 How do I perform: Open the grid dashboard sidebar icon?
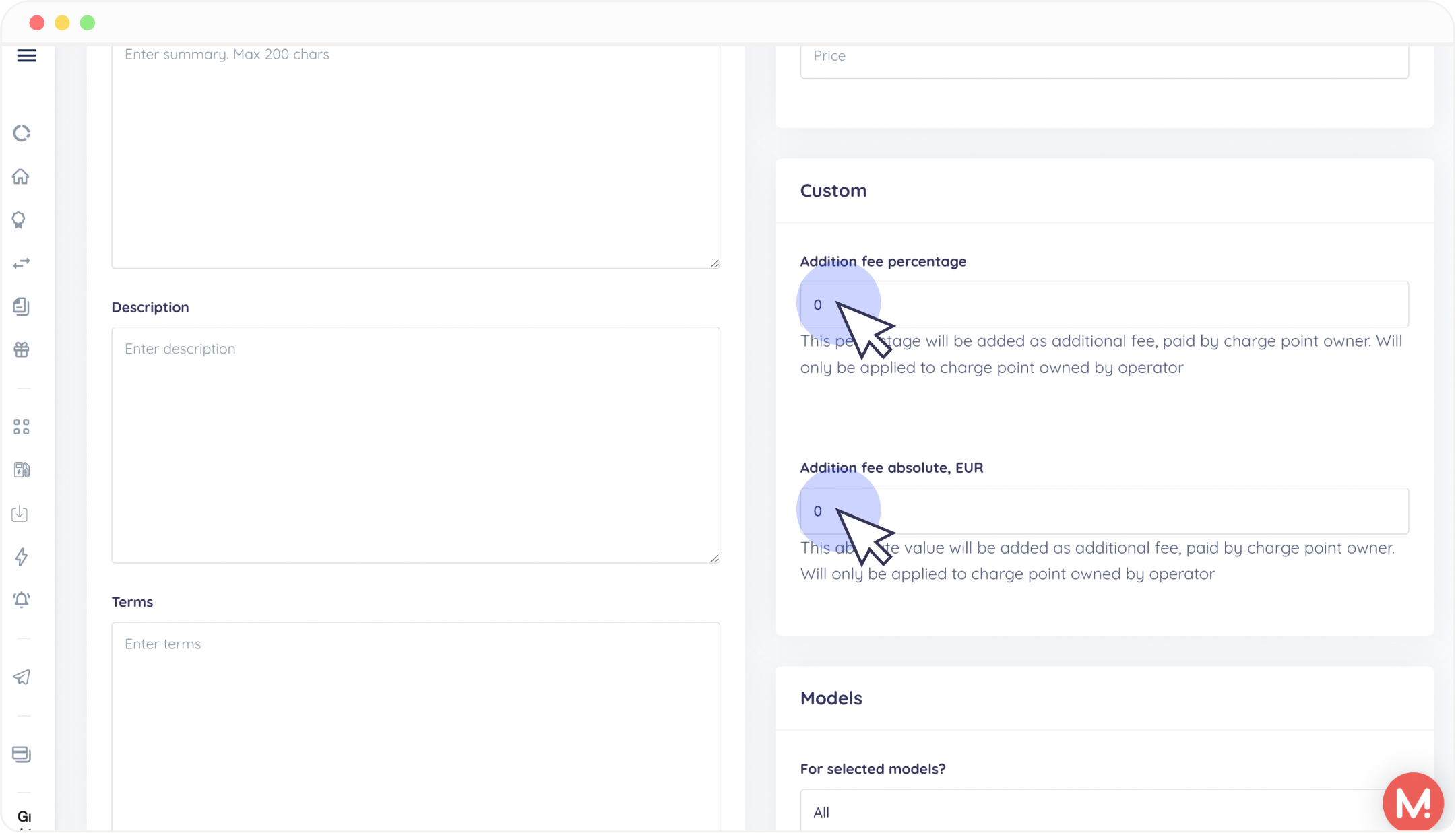pos(22,427)
